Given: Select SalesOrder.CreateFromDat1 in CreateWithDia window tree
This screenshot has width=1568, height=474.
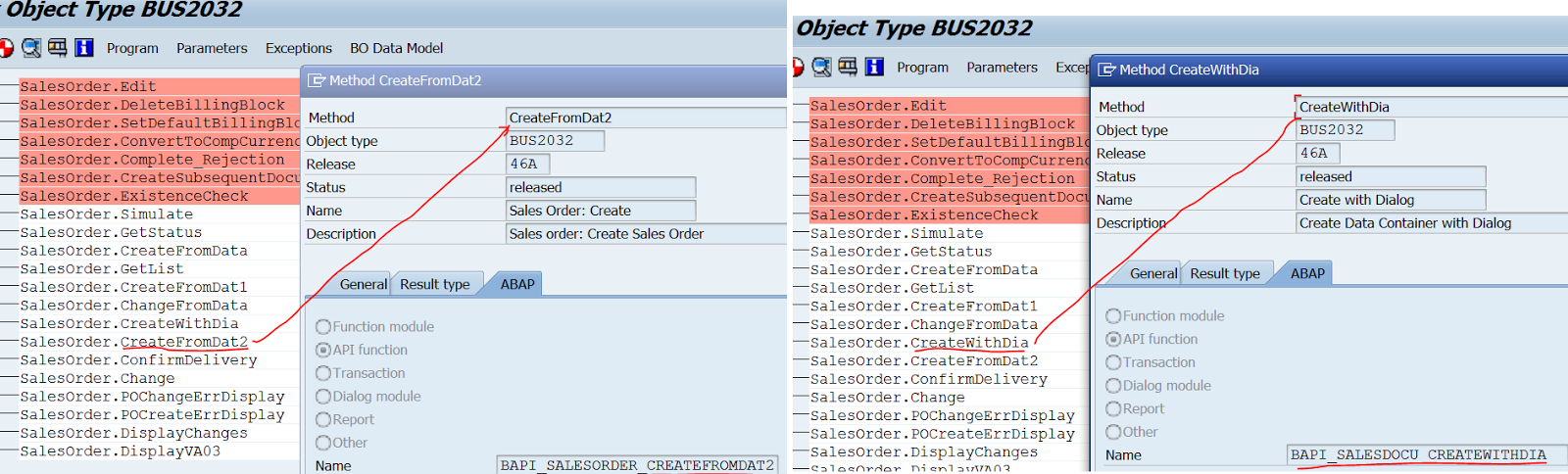Looking at the screenshot, I should 924,307.
